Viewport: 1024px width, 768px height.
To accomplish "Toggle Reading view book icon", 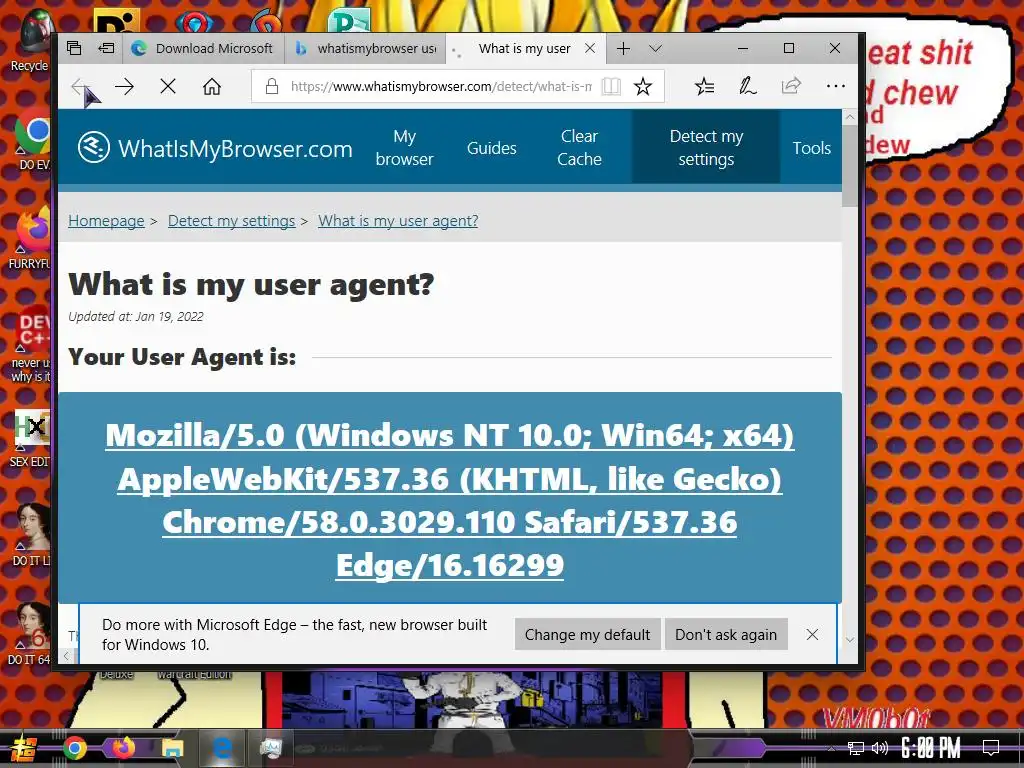I will pyautogui.click(x=611, y=86).
